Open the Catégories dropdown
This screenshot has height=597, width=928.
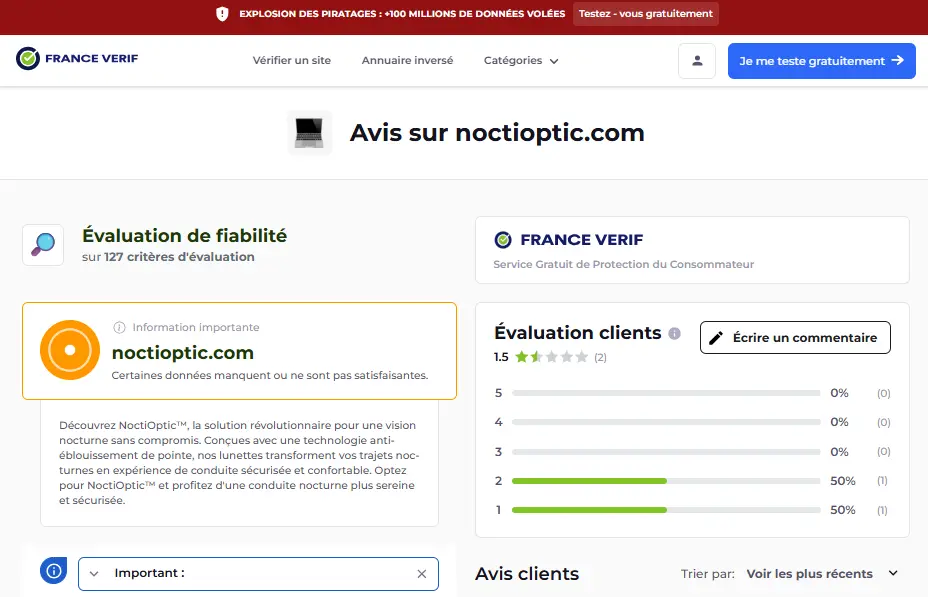520,60
